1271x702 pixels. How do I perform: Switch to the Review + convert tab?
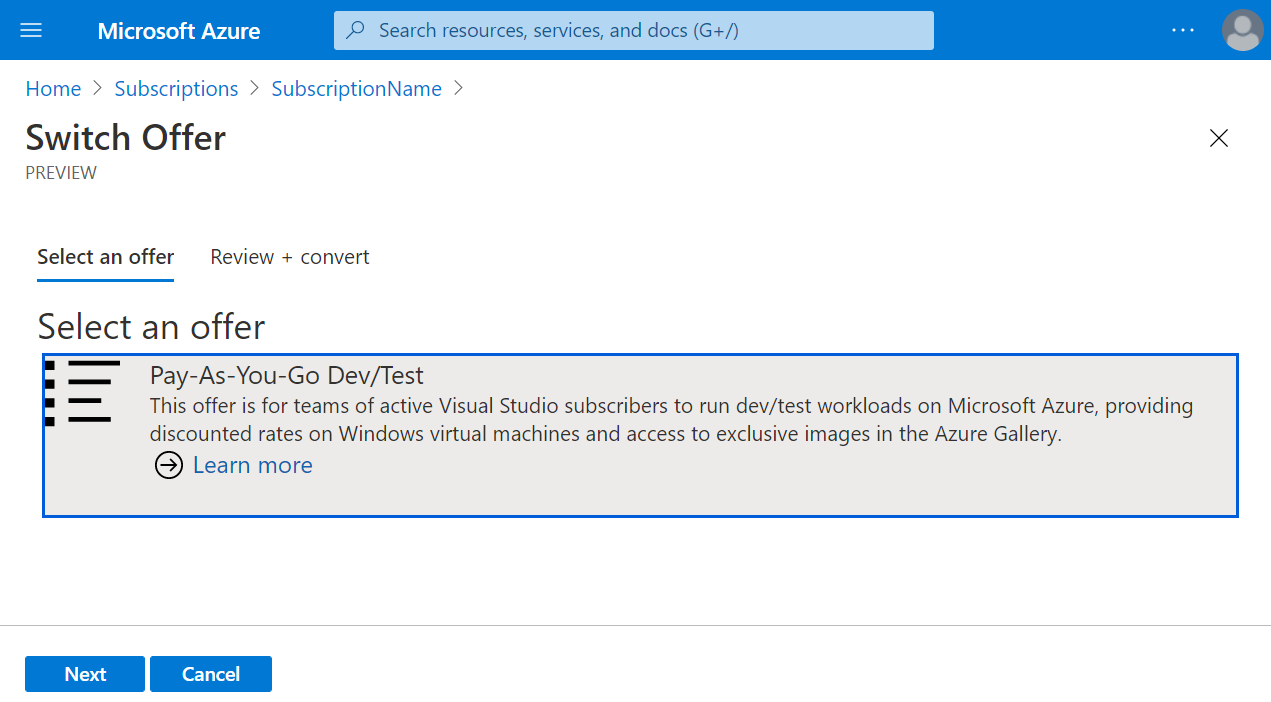point(290,257)
